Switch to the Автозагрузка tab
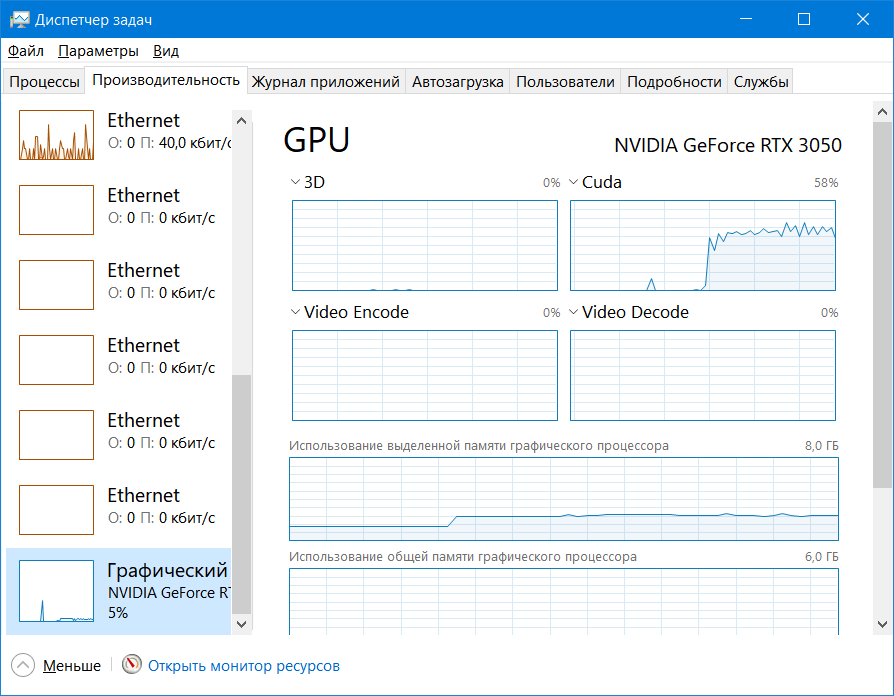Screen dimensions: 894x696 (x=457, y=82)
